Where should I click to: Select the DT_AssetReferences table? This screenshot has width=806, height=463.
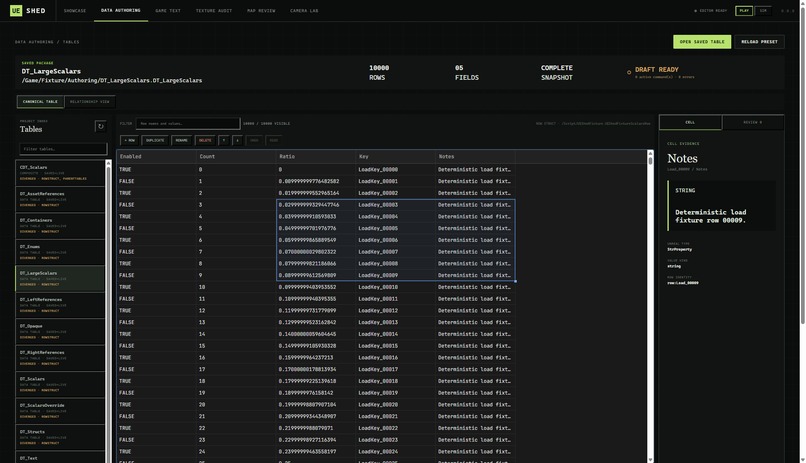[x=60, y=199]
